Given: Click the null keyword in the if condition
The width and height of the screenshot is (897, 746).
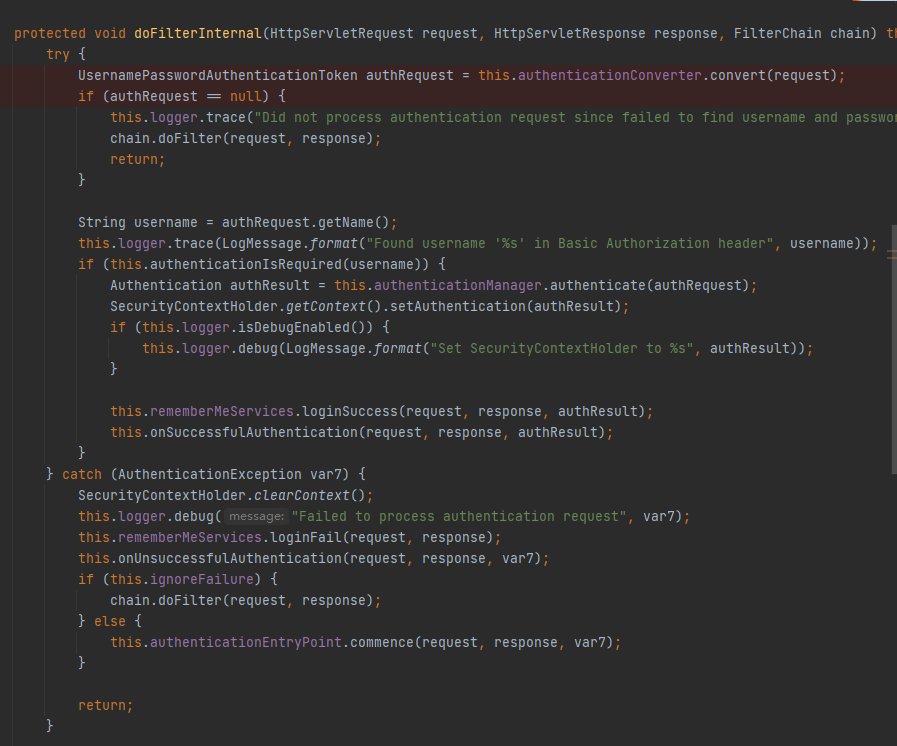Looking at the screenshot, I should coord(245,96).
